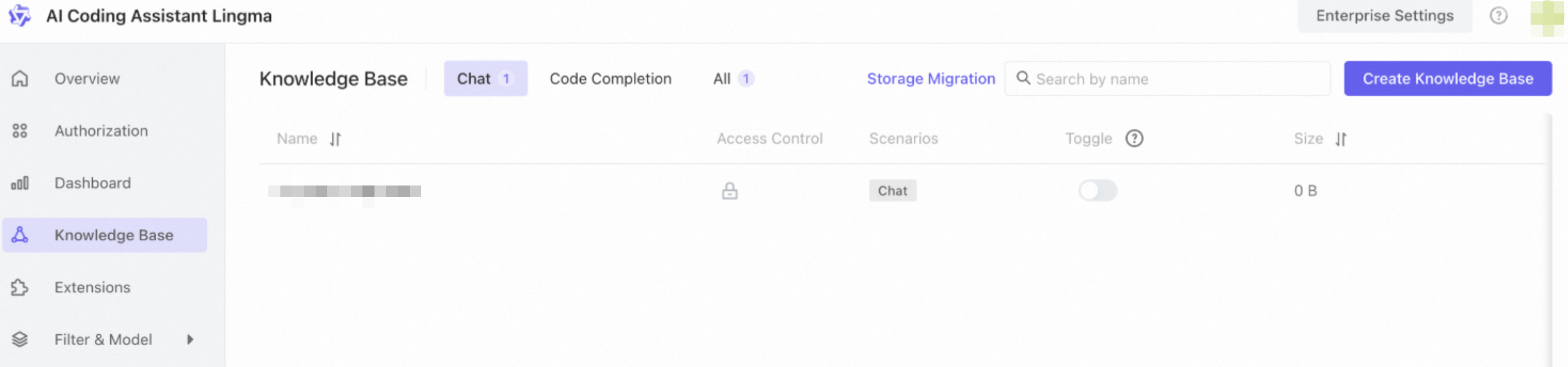This screenshot has width=1568, height=367.
Task: Expand the Filter & Model submenu arrow
Action: click(190, 340)
